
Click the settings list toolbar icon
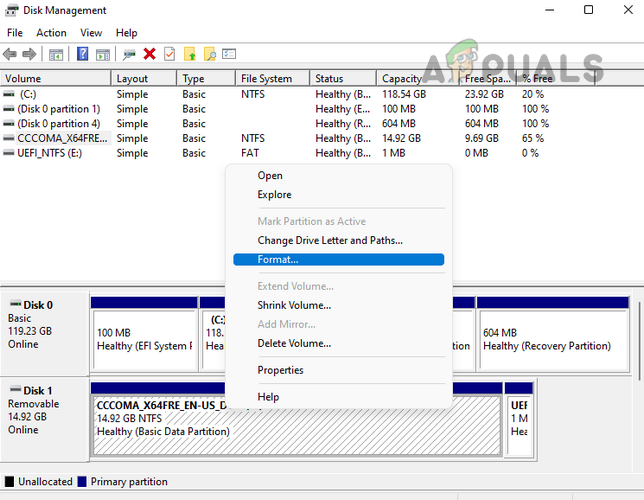(x=229, y=54)
